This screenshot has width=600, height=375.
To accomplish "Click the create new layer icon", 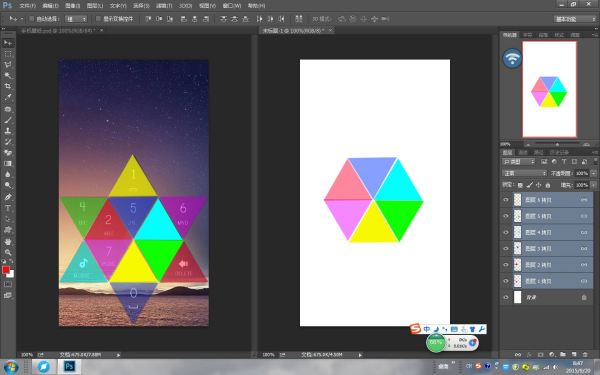I will [574, 355].
